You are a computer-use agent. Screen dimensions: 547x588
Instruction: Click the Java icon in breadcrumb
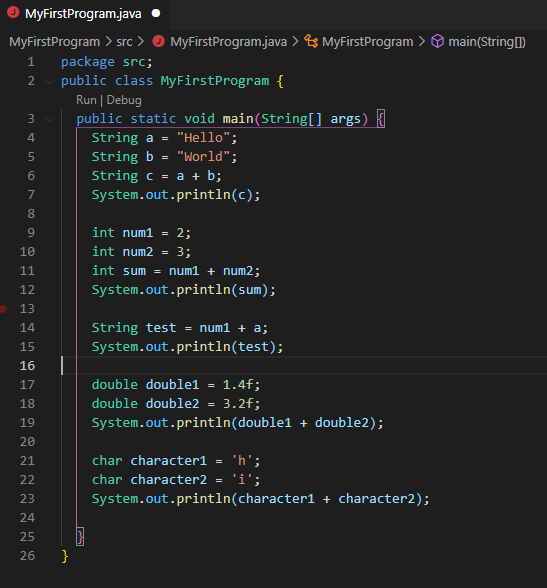[x=158, y=41]
